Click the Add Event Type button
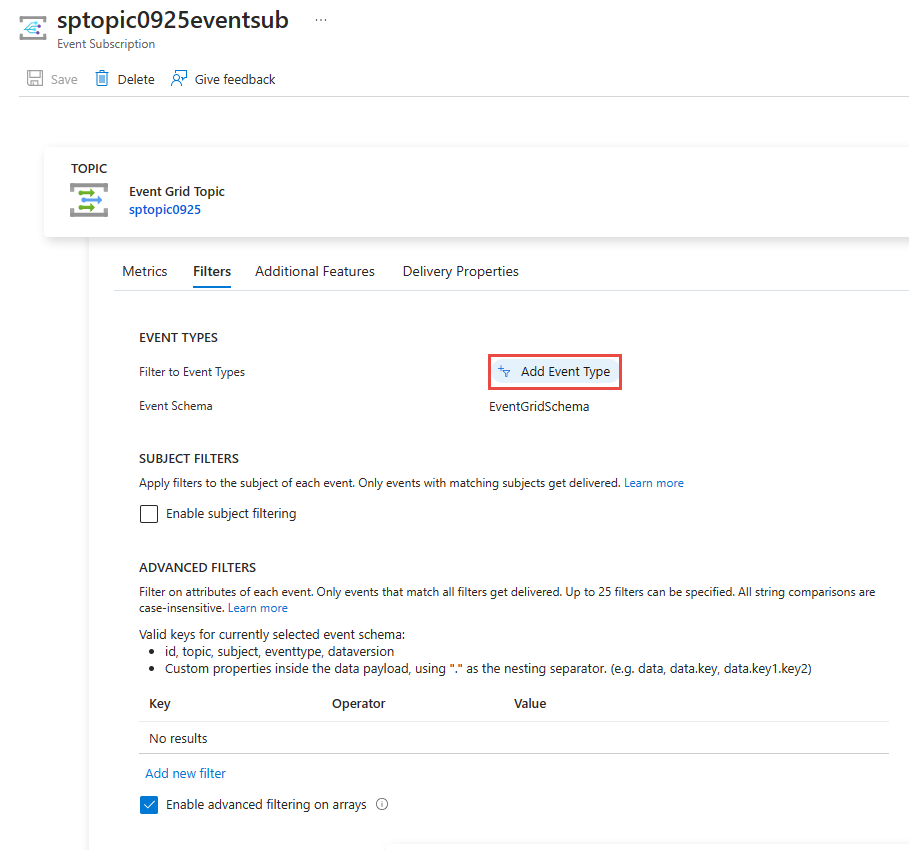909x850 pixels. pos(554,371)
